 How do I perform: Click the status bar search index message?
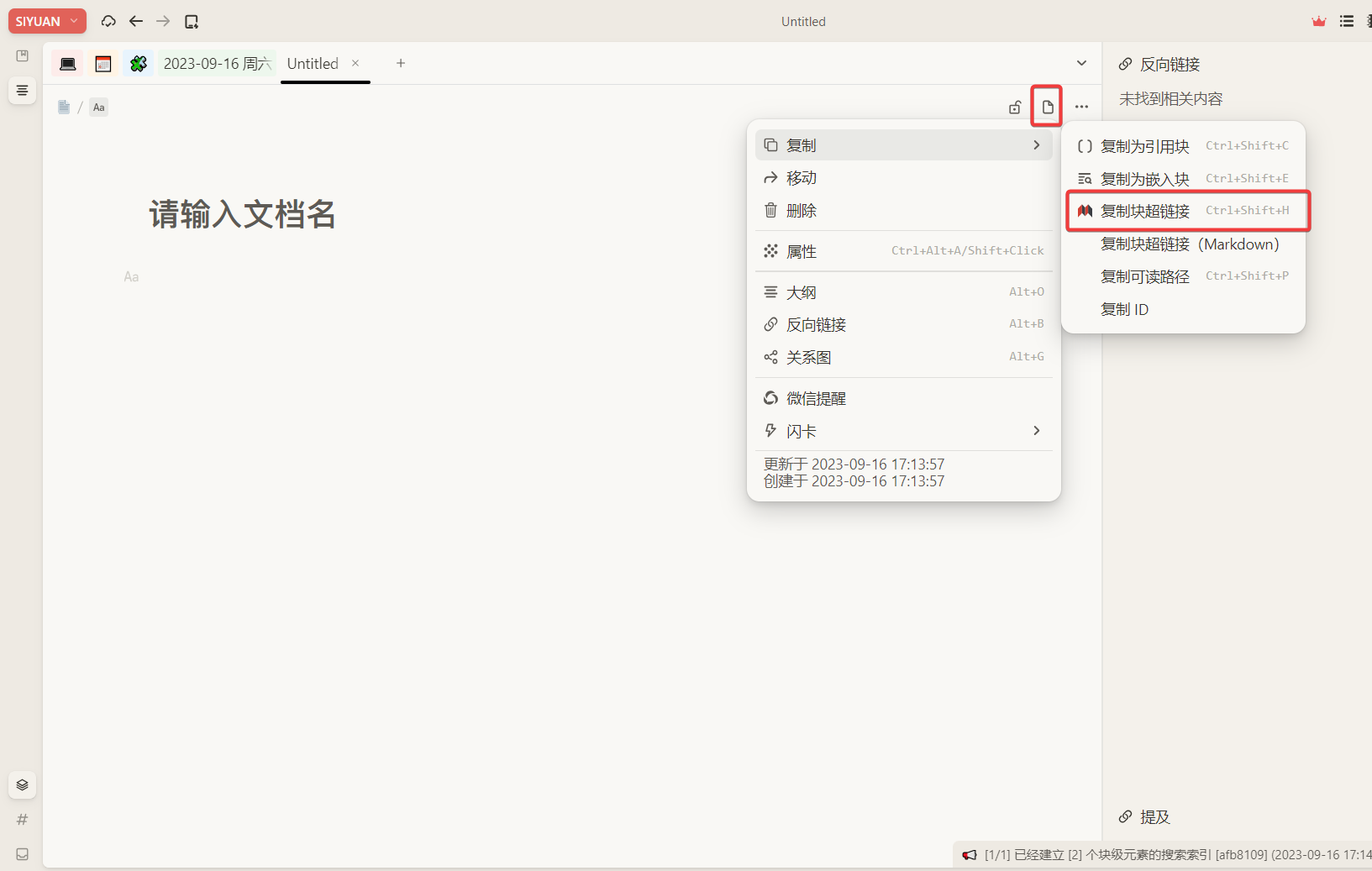1178,855
